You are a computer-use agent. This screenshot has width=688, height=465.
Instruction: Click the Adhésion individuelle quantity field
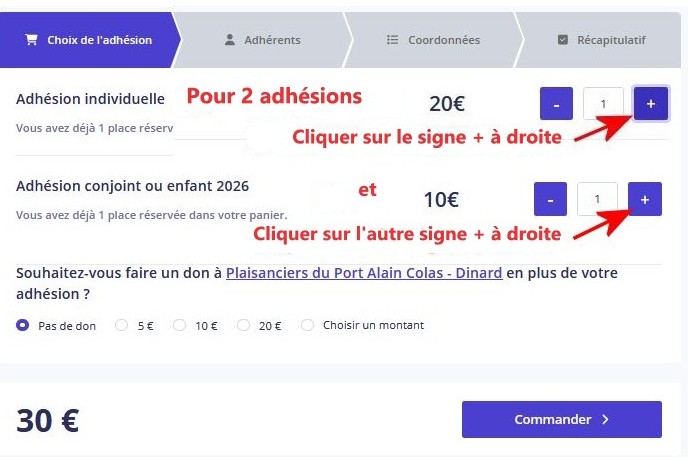603,103
